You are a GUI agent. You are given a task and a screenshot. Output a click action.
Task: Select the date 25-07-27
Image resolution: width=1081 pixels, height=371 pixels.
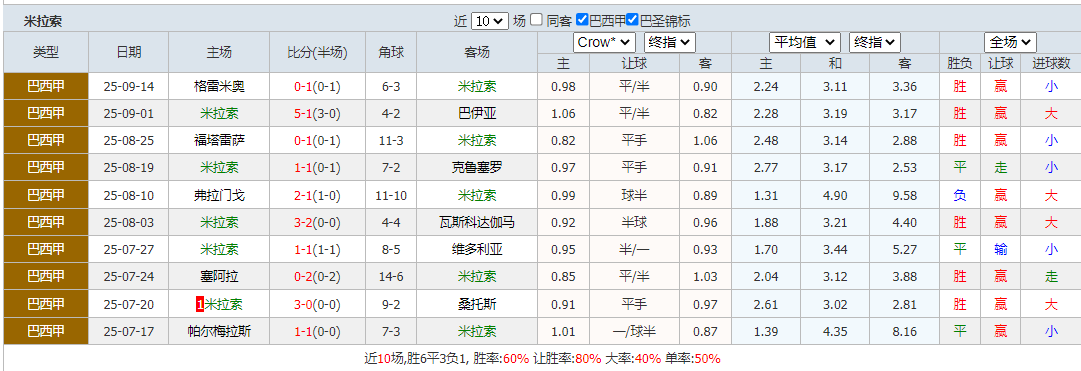pyautogui.click(x=129, y=250)
